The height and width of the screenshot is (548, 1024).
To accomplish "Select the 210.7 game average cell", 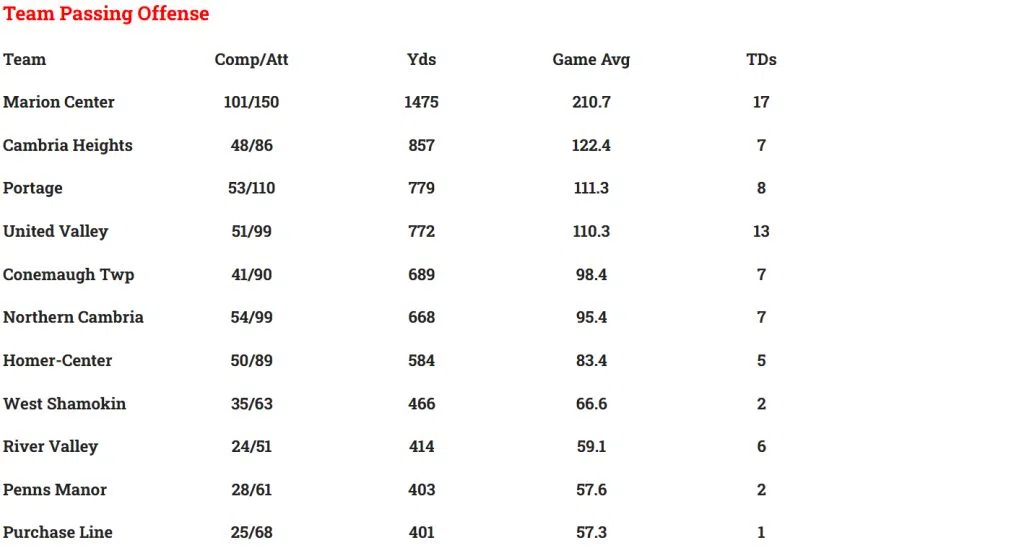I will [591, 102].
